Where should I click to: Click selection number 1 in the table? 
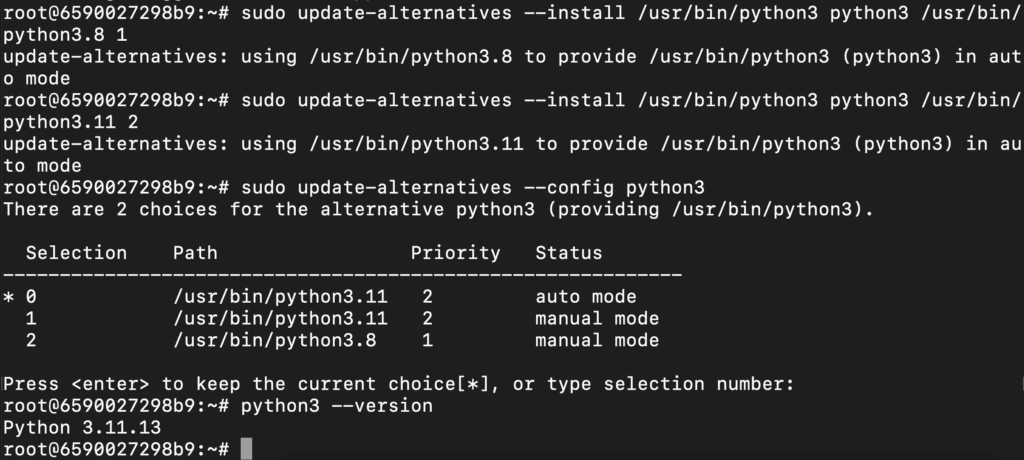coord(31,319)
